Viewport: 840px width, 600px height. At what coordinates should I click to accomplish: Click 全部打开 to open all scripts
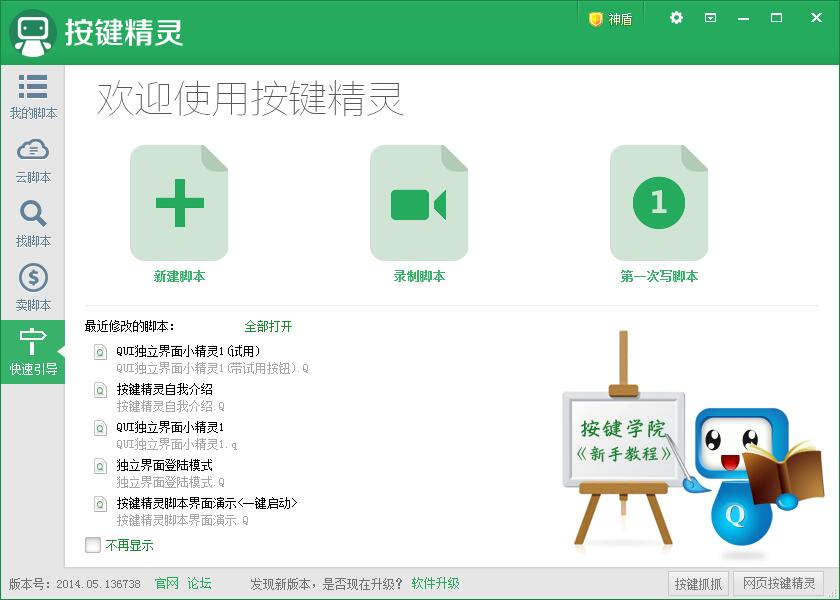267,327
